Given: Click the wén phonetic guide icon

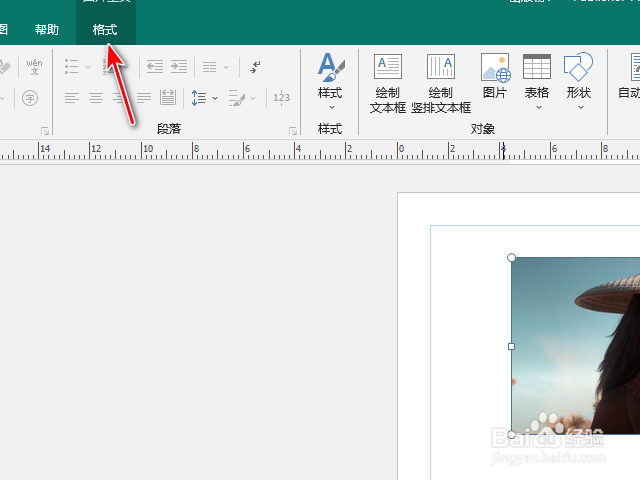Looking at the screenshot, I should (x=34, y=67).
